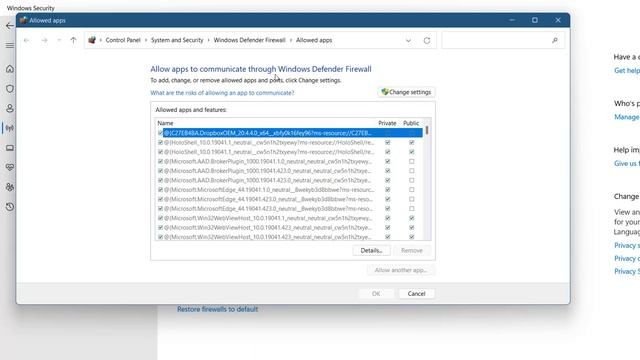This screenshot has height=360, width=640.
Task: Expand the address bar history dropdown
Action: (408, 40)
